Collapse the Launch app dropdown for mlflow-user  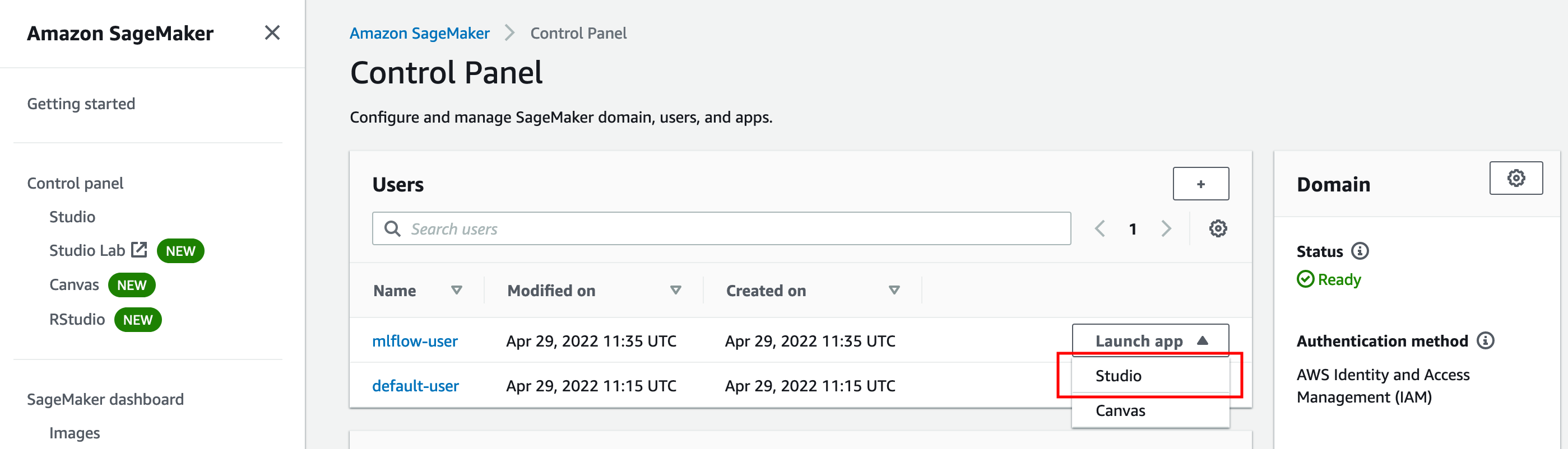click(1151, 341)
